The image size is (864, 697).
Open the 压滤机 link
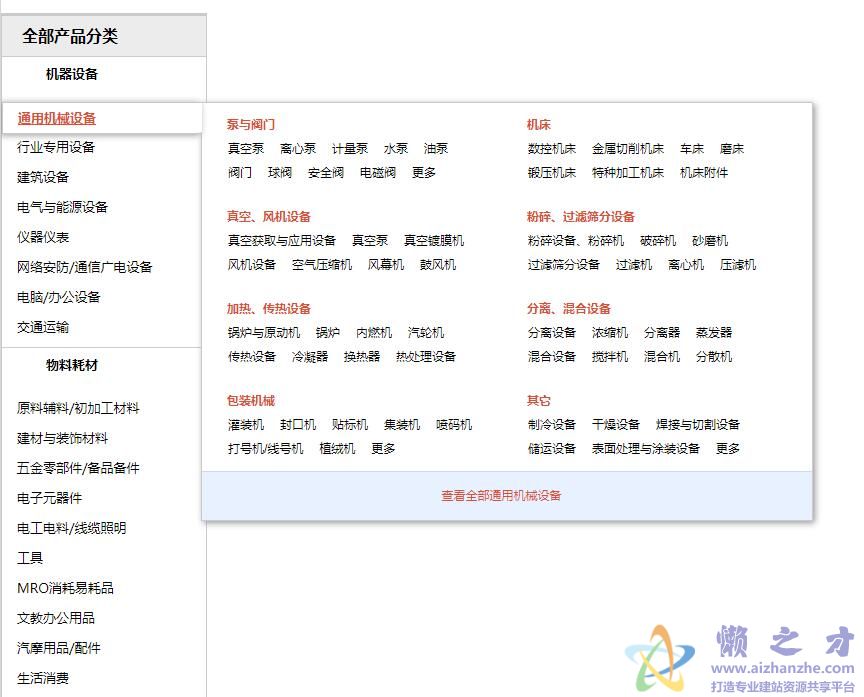coord(738,265)
